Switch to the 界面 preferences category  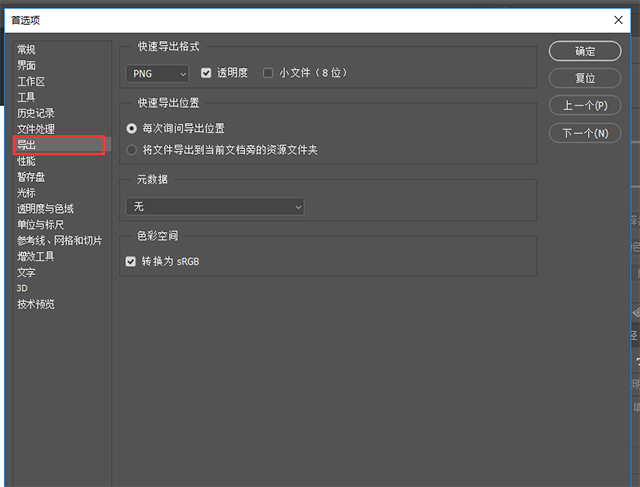(26, 66)
